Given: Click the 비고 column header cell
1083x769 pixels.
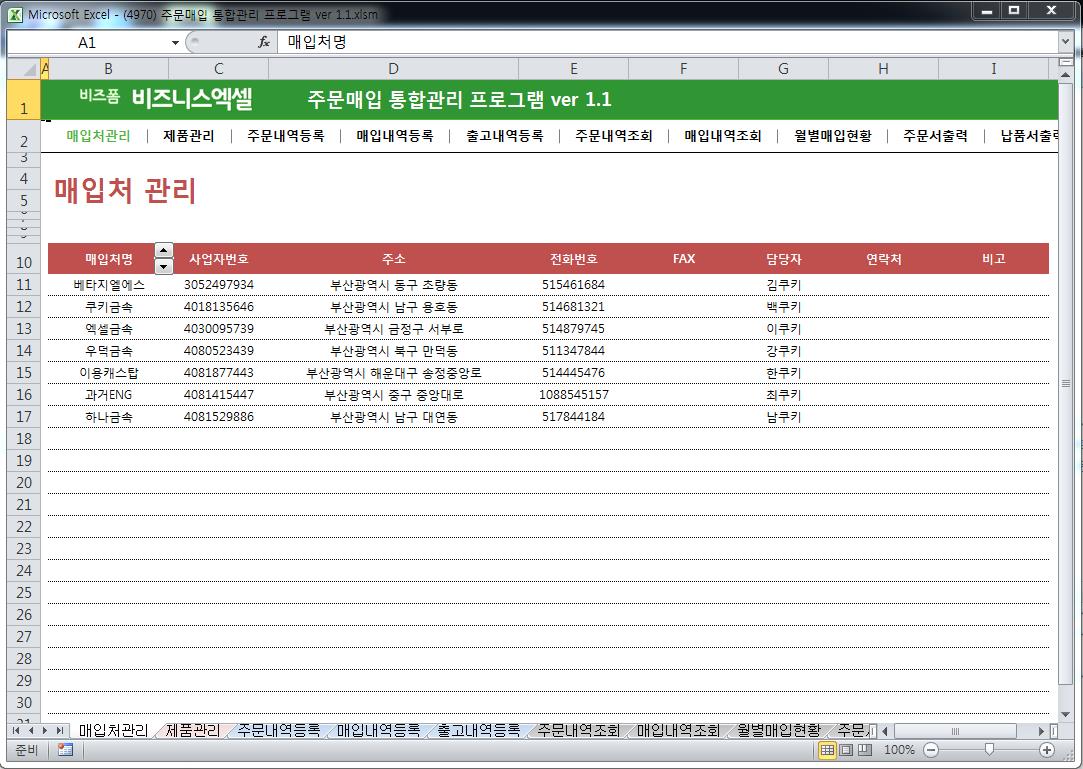Looking at the screenshot, I should click(993, 259).
